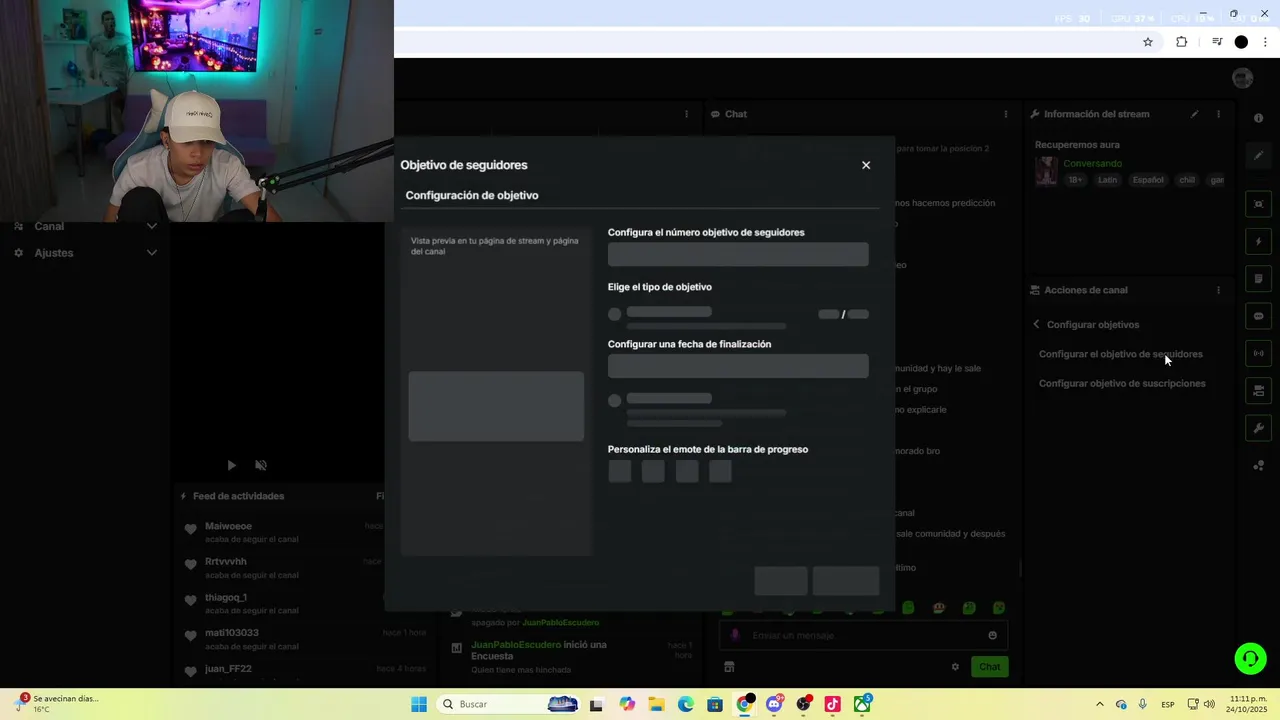1280x720 pixels.
Task: Open Configurar objetivo de suscripciones
Action: (x=1122, y=383)
